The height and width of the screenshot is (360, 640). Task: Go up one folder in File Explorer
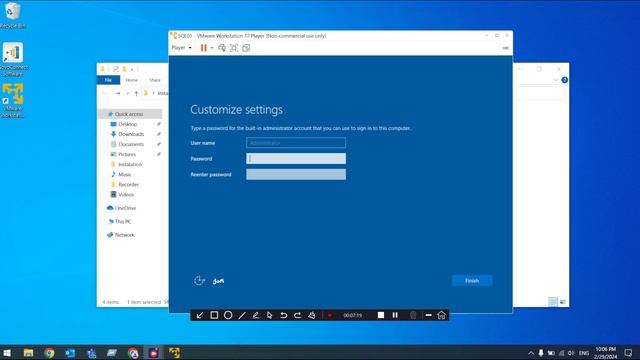click(x=136, y=93)
